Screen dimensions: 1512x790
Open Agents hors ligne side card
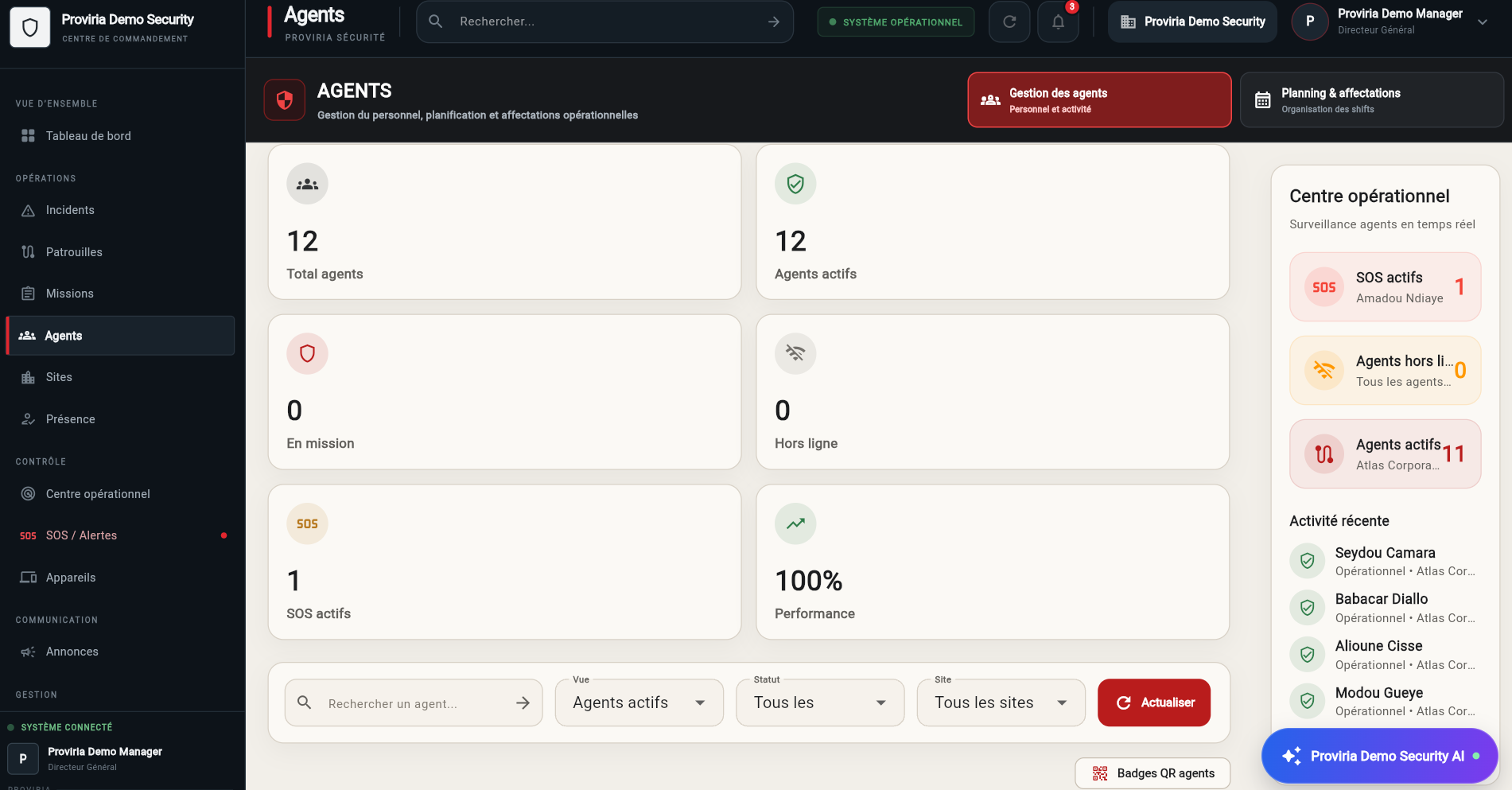(x=1386, y=371)
